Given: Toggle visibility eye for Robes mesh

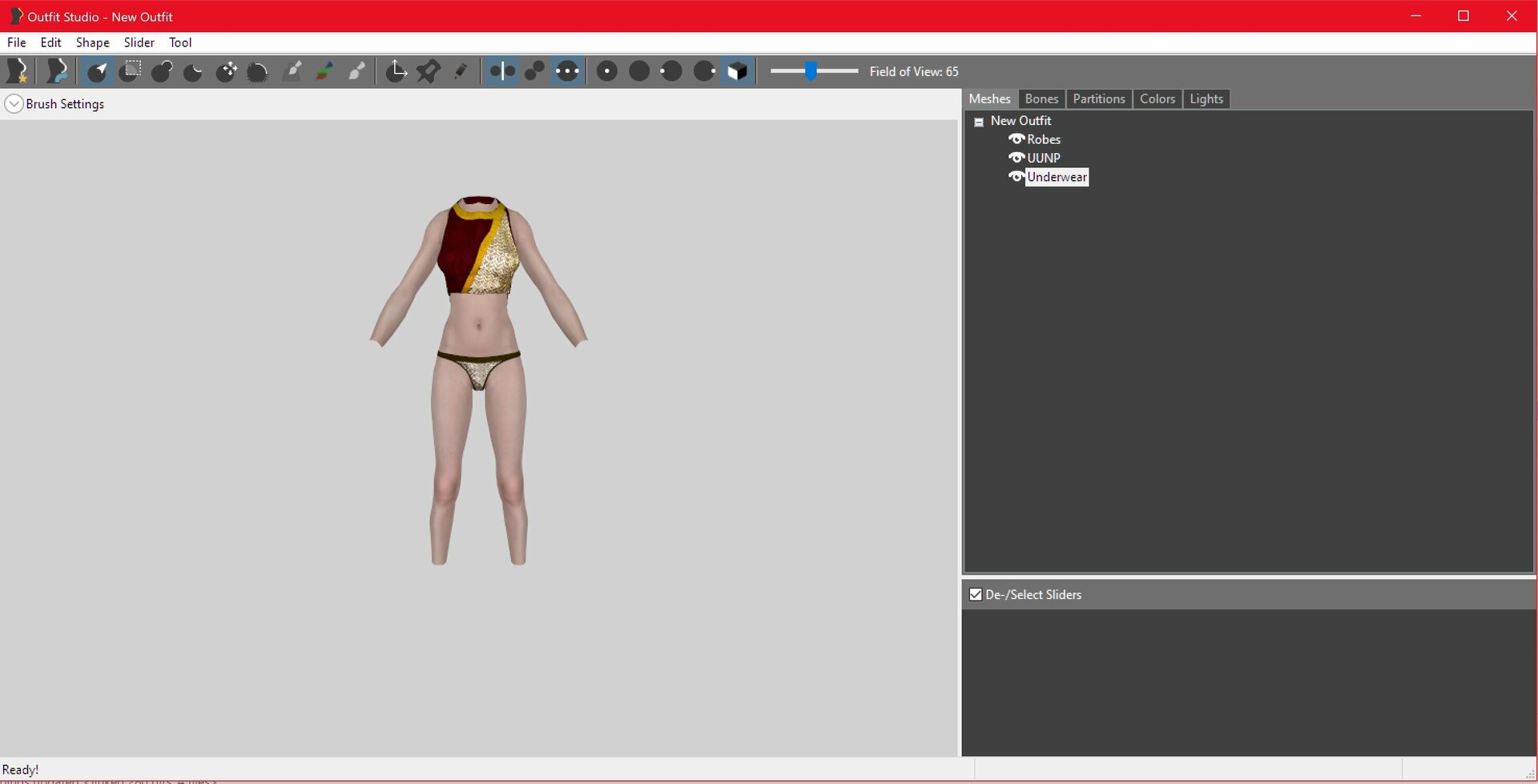Looking at the screenshot, I should [x=1017, y=139].
